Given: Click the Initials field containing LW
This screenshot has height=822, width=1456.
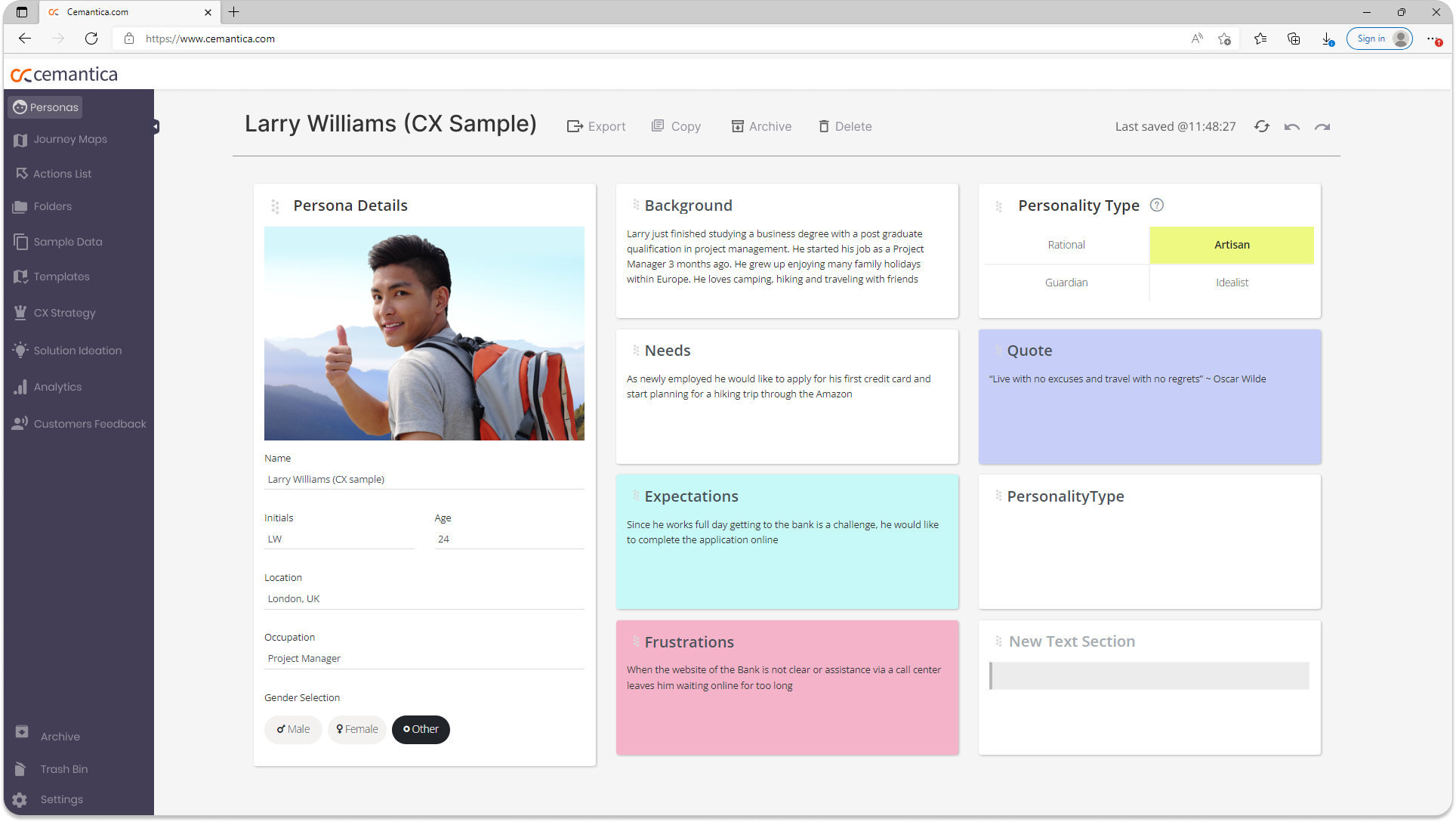Looking at the screenshot, I should point(339,539).
